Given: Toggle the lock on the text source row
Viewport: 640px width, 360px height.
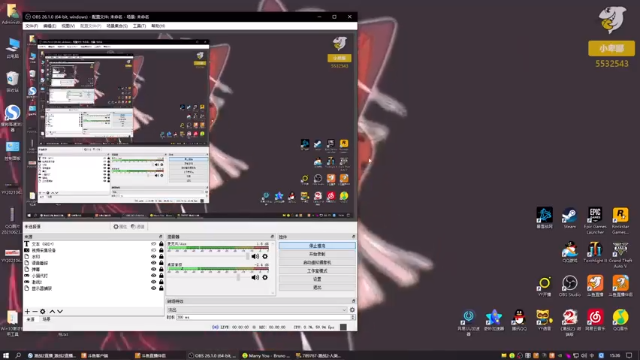Looking at the screenshot, I should pyautogui.click(x=161, y=244).
